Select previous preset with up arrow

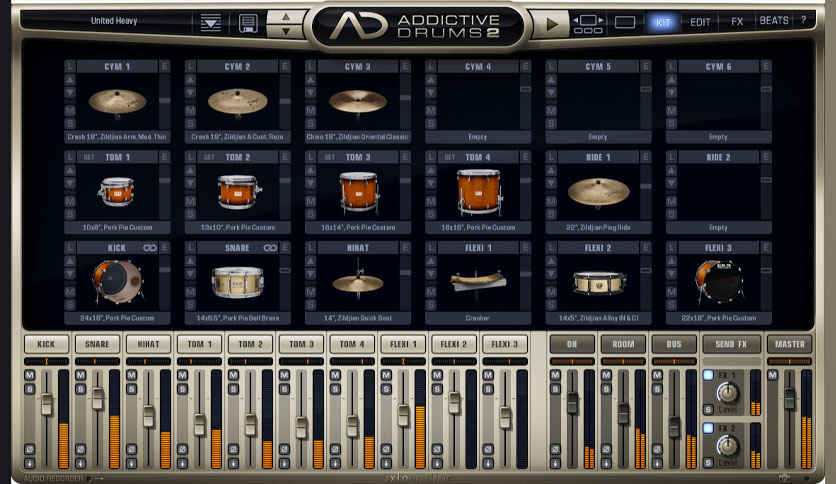click(x=286, y=17)
